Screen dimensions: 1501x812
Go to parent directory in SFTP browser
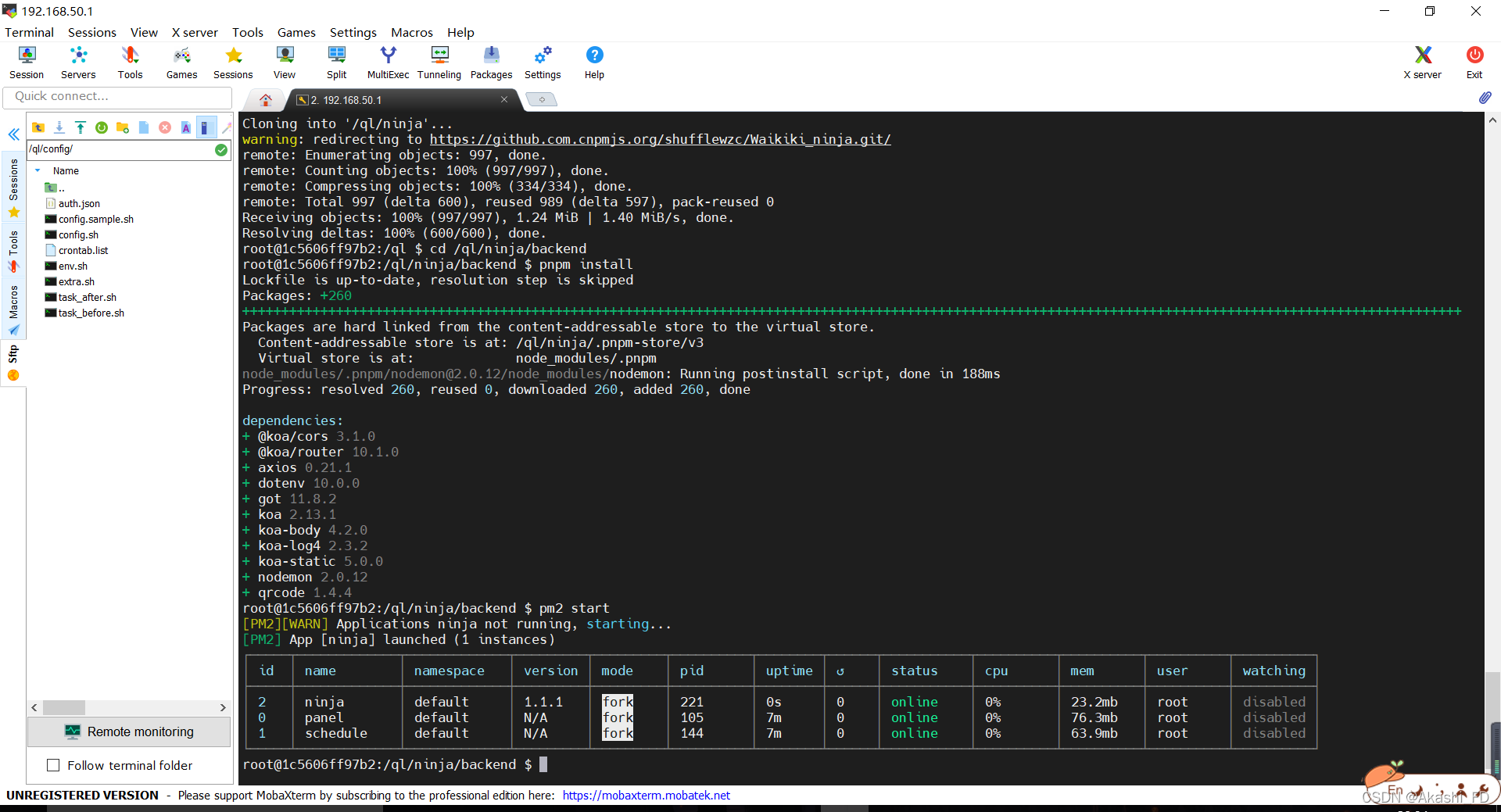38,127
